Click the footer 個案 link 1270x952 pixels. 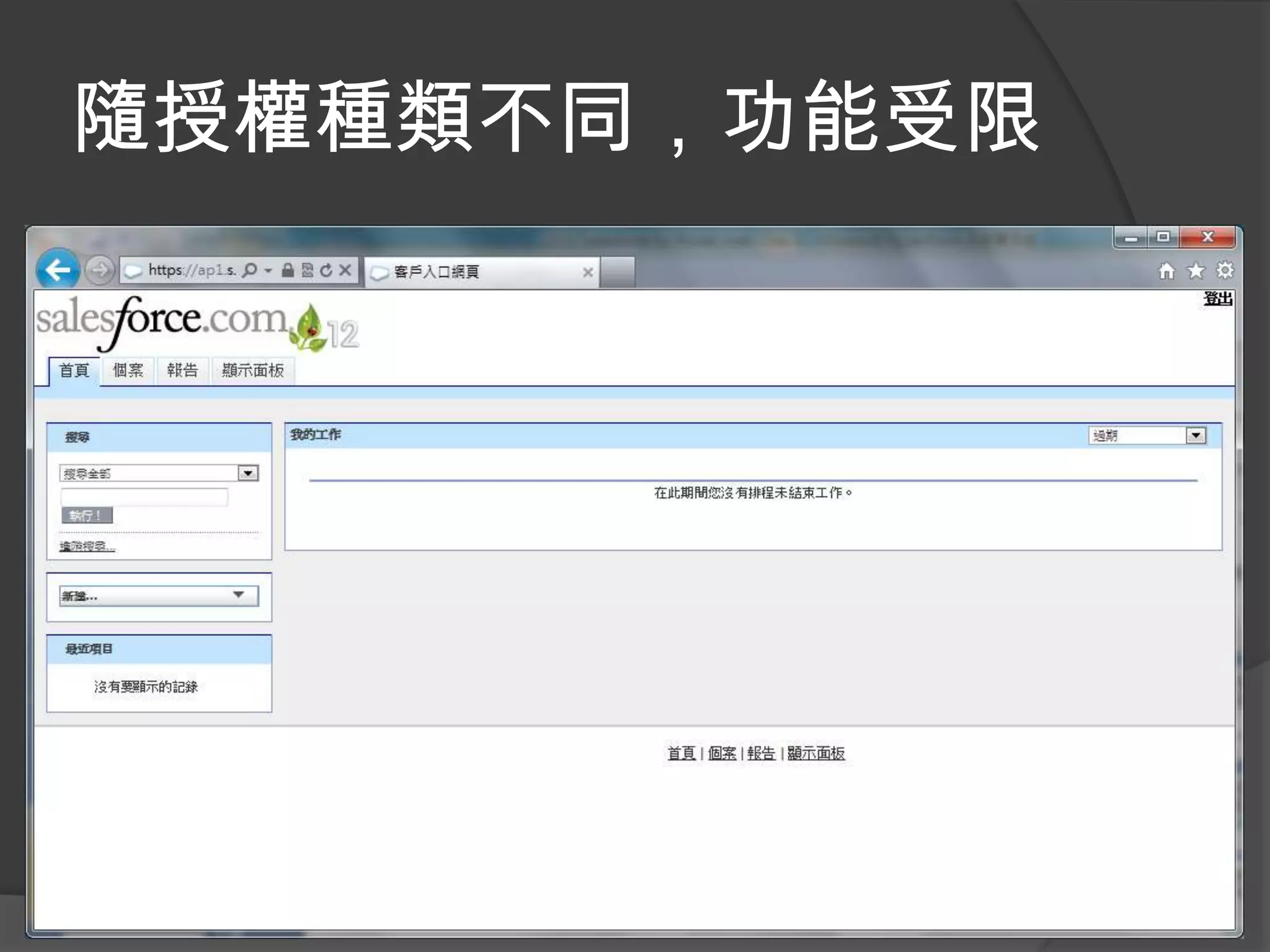pyautogui.click(x=722, y=753)
